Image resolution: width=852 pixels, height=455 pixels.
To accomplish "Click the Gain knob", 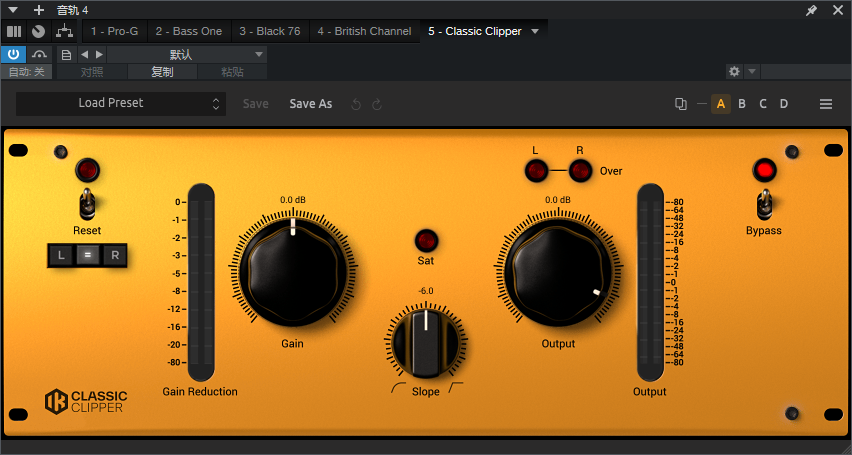I will pos(293,270).
